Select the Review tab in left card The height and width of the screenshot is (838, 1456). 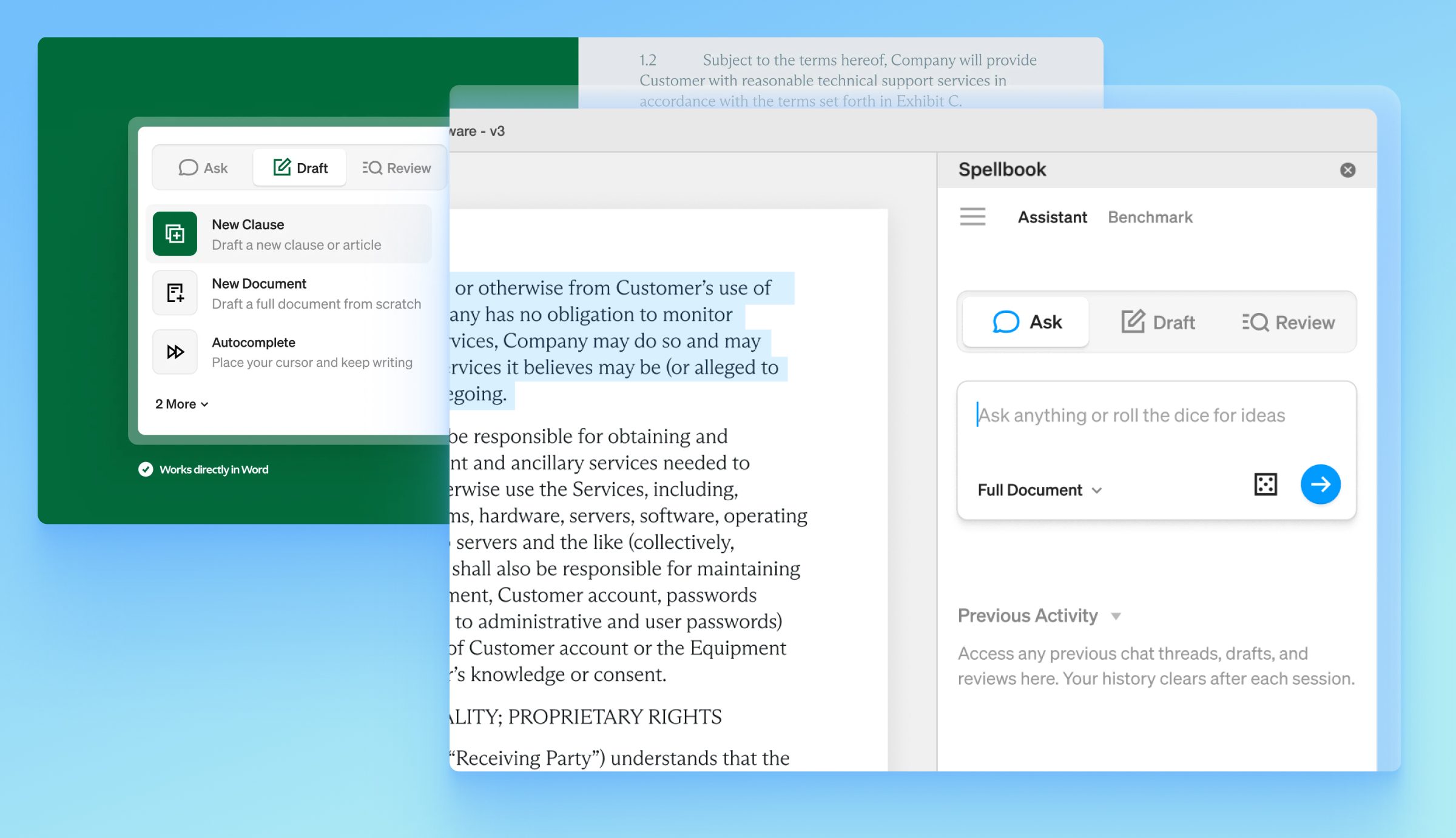click(x=397, y=168)
